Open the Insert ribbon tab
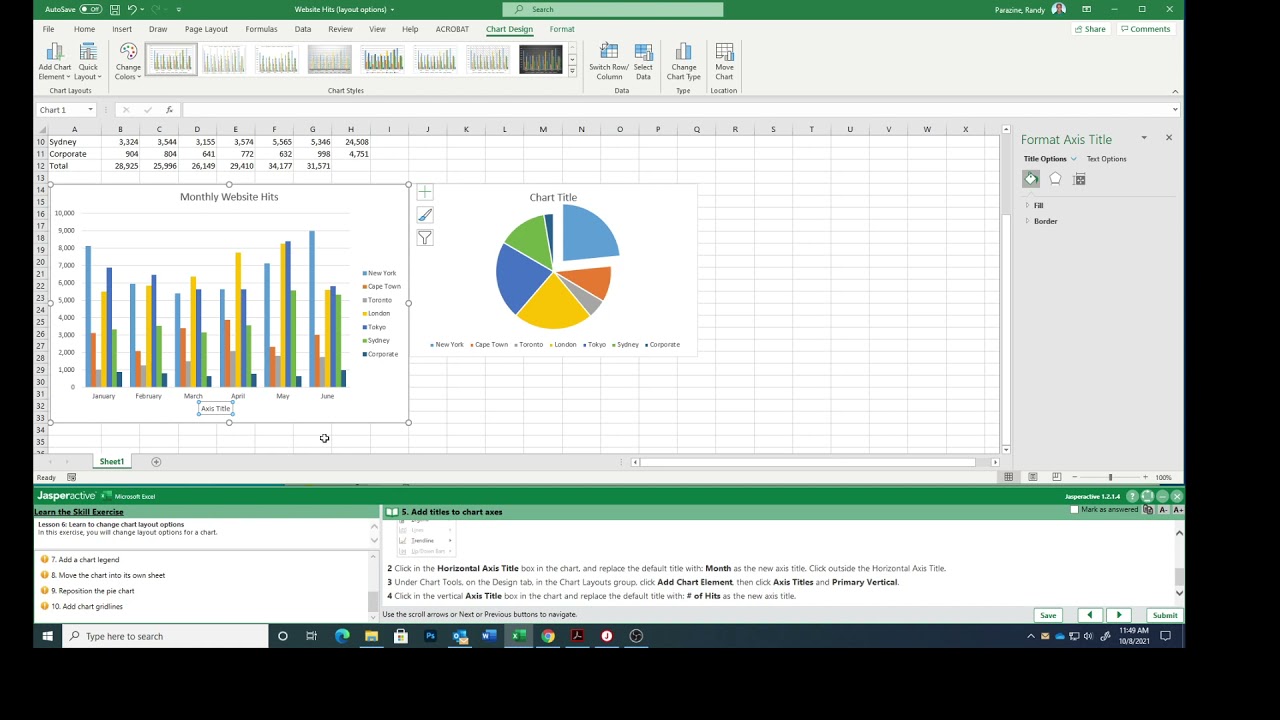Screen dimensions: 1280x720 122,29
